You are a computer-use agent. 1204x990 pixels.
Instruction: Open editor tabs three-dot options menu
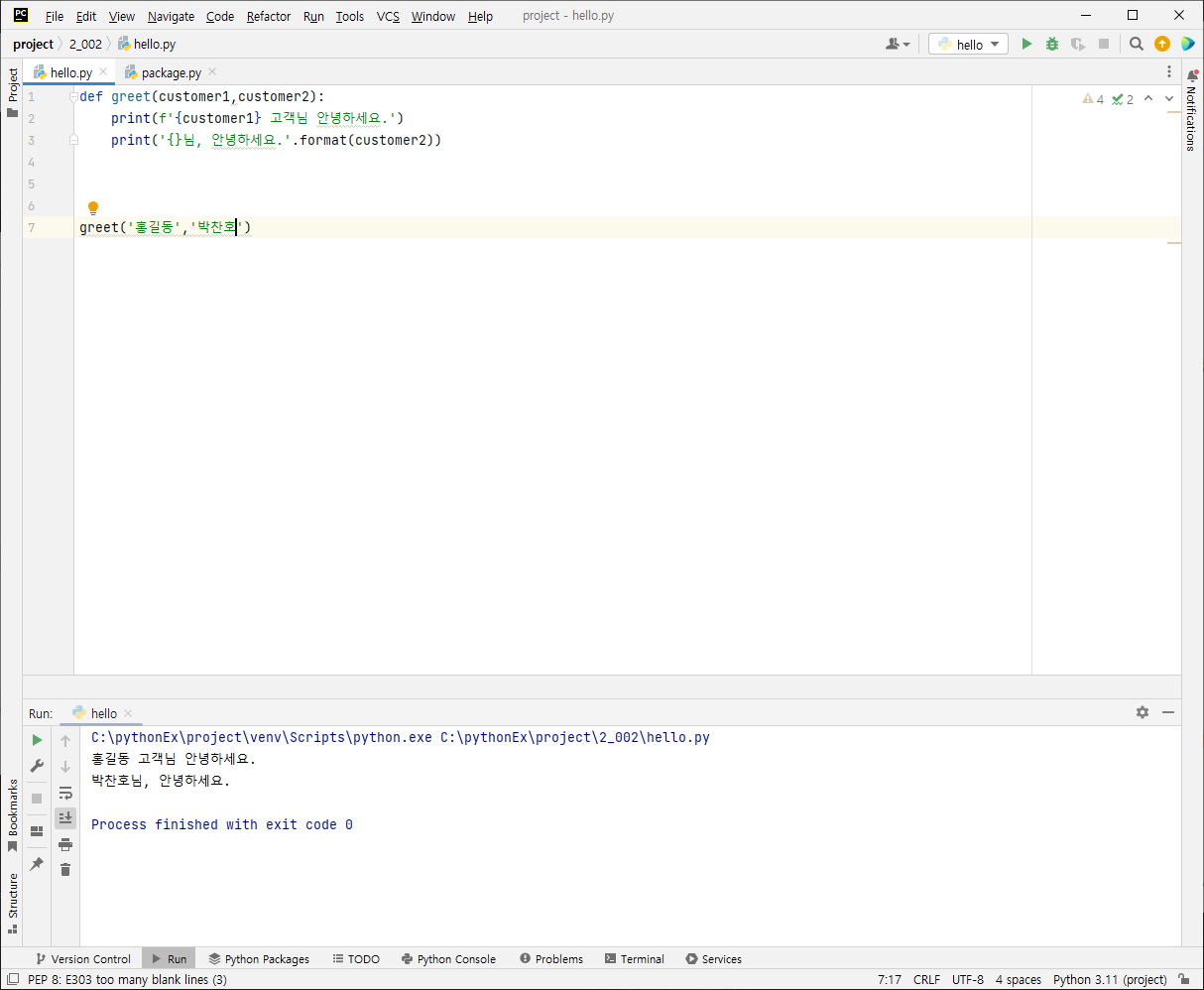tap(1169, 72)
